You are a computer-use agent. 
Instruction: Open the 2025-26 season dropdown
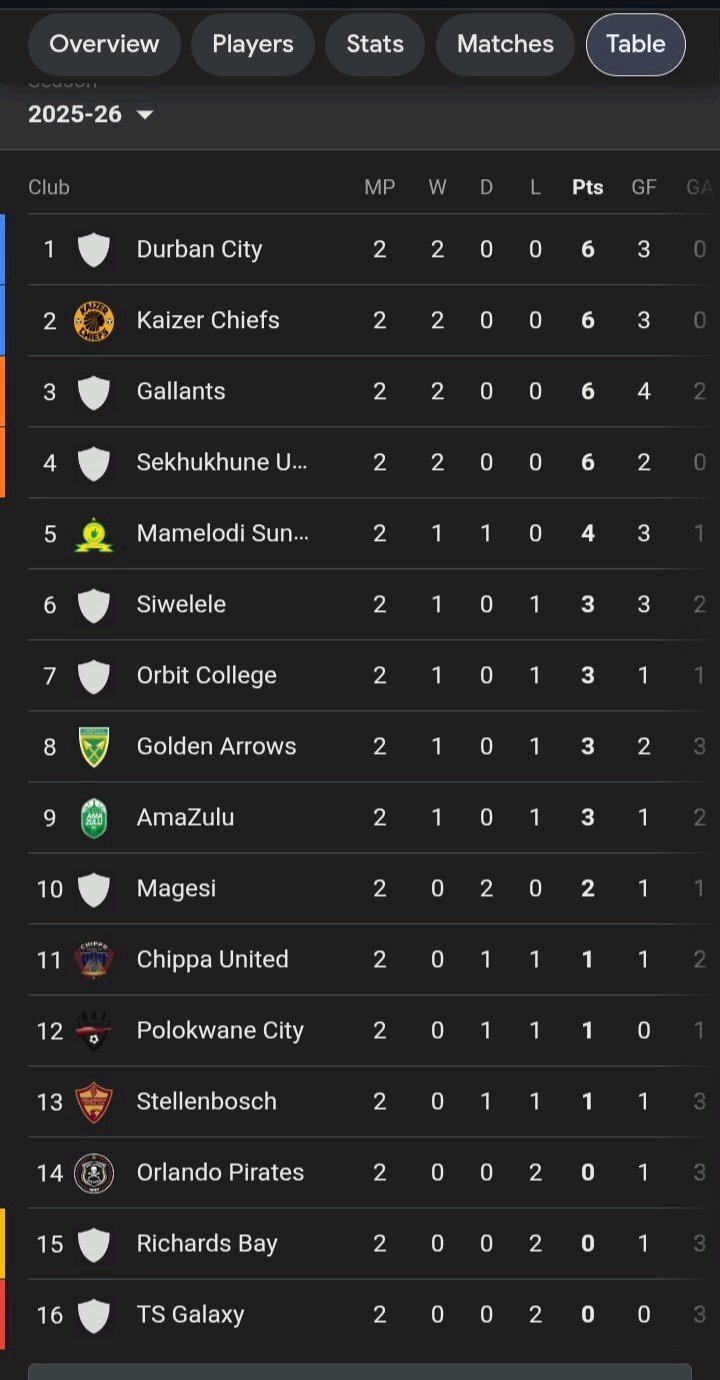pyautogui.click(x=91, y=115)
